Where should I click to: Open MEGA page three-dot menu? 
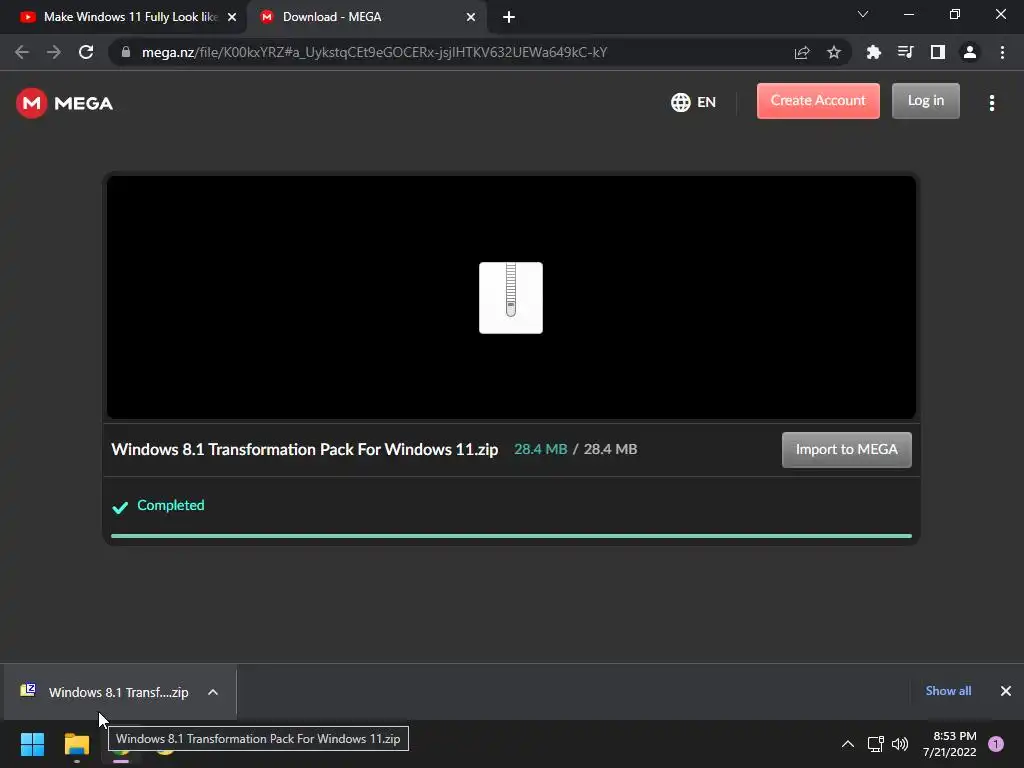click(x=991, y=103)
